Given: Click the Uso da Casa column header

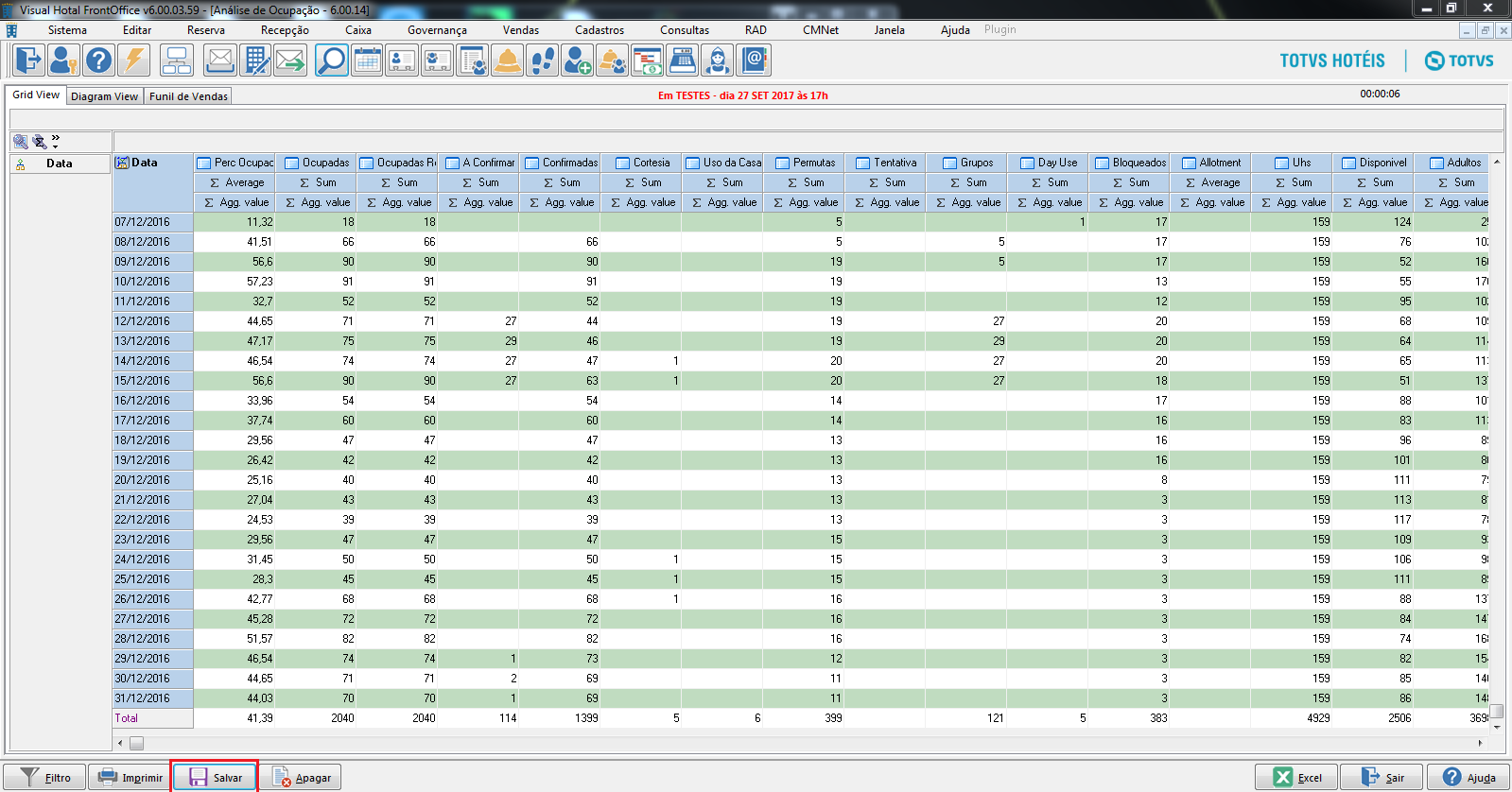Looking at the screenshot, I should tap(721, 163).
